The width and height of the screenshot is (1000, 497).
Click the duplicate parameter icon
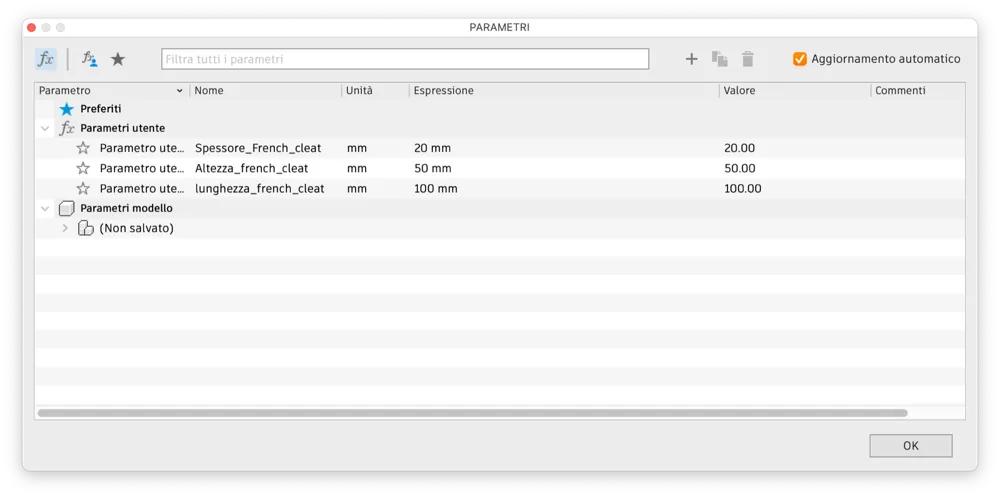click(x=719, y=59)
